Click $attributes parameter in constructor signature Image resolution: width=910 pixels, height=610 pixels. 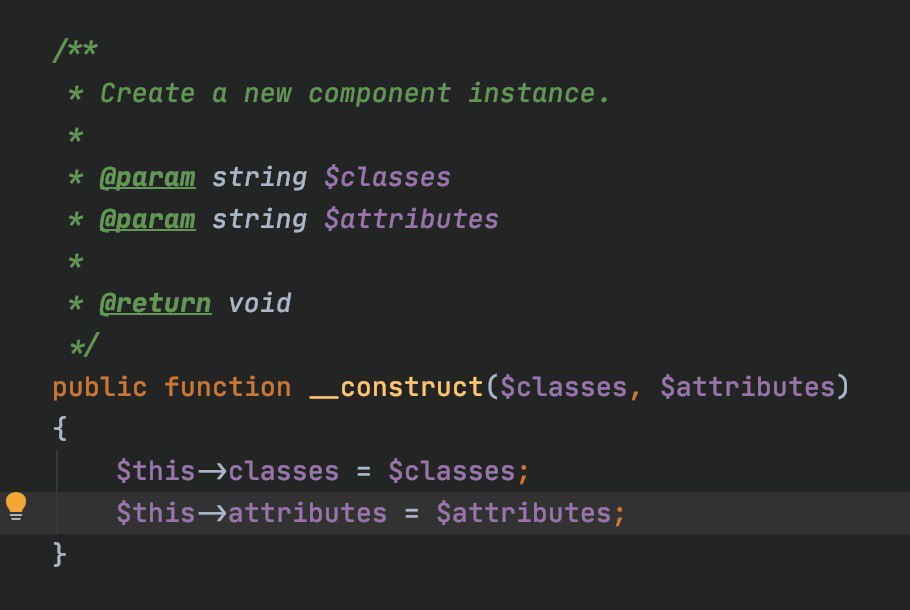(747, 387)
